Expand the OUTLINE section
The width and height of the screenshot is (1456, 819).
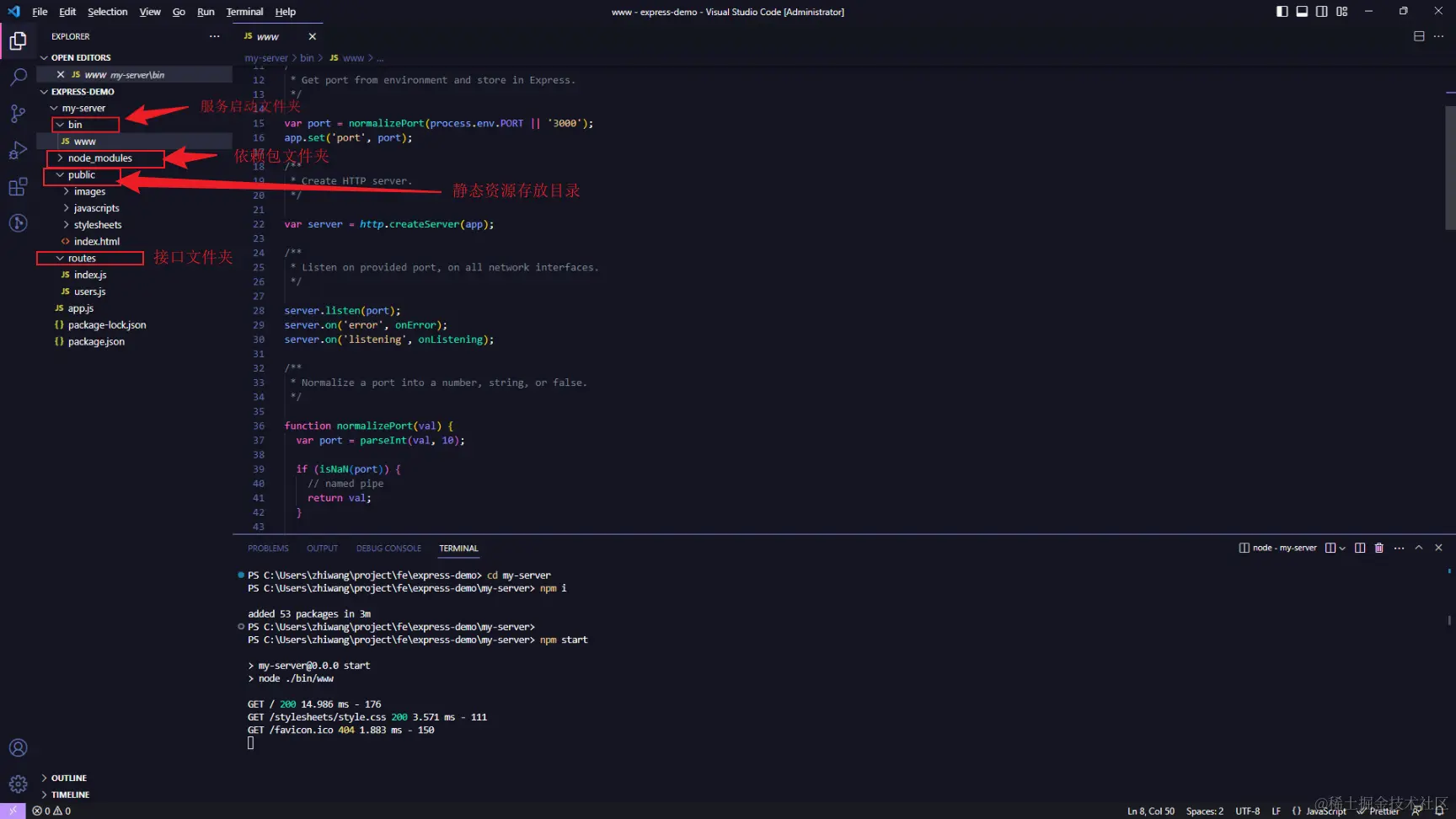pos(67,778)
